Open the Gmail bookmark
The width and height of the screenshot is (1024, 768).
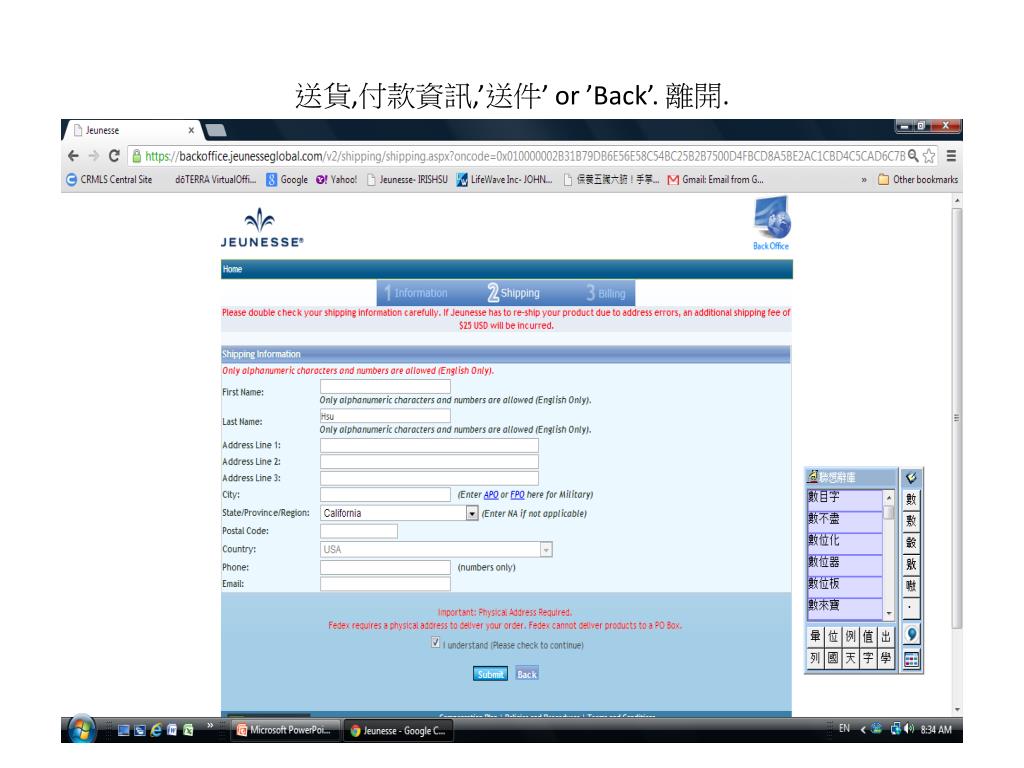tap(715, 180)
